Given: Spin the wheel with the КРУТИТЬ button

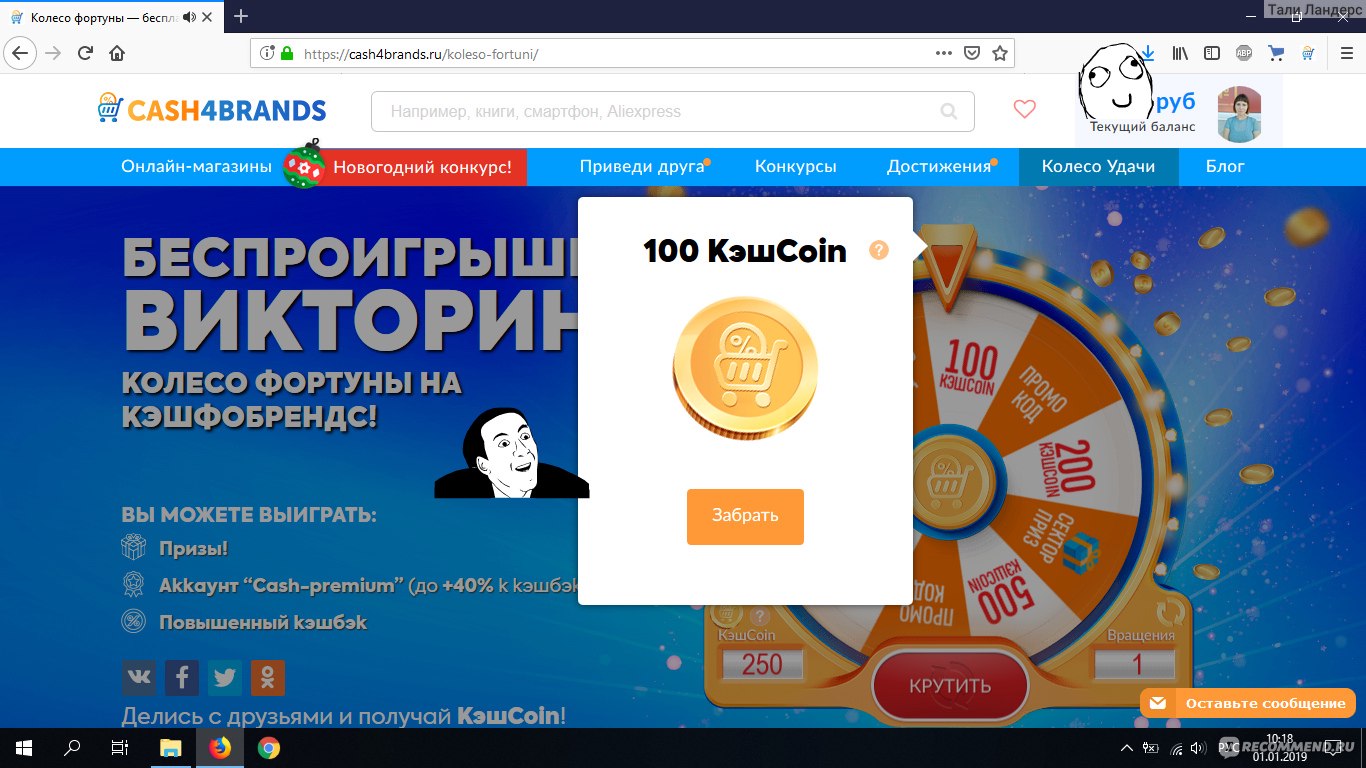Looking at the screenshot, I should click(x=950, y=686).
